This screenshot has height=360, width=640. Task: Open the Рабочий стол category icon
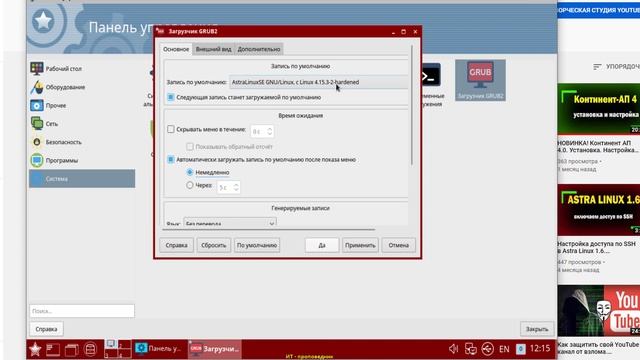pos(36,69)
